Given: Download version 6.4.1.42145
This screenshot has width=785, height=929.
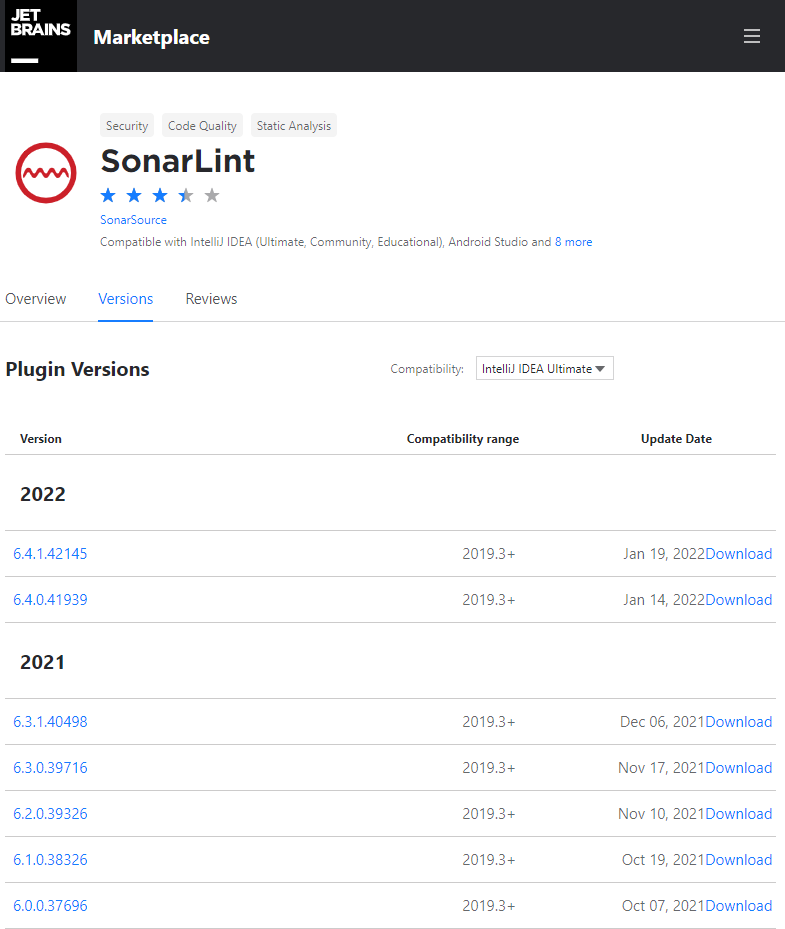Looking at the screenshot, I should point(739,553).
